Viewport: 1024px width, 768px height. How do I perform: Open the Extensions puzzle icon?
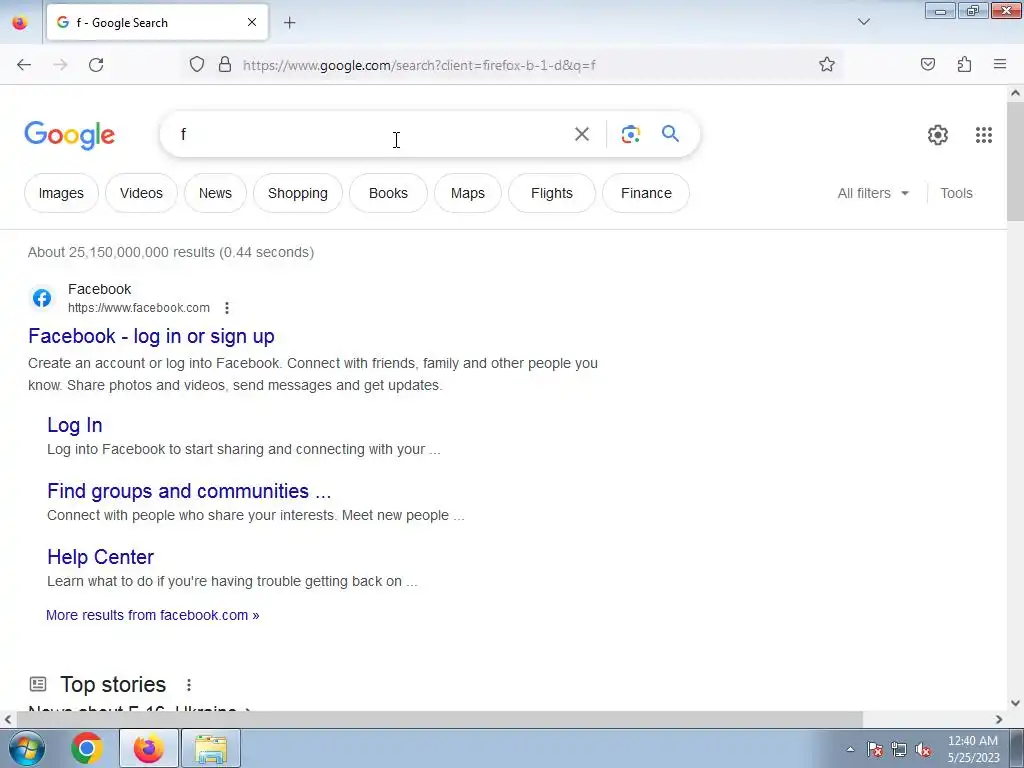point(964,64)
